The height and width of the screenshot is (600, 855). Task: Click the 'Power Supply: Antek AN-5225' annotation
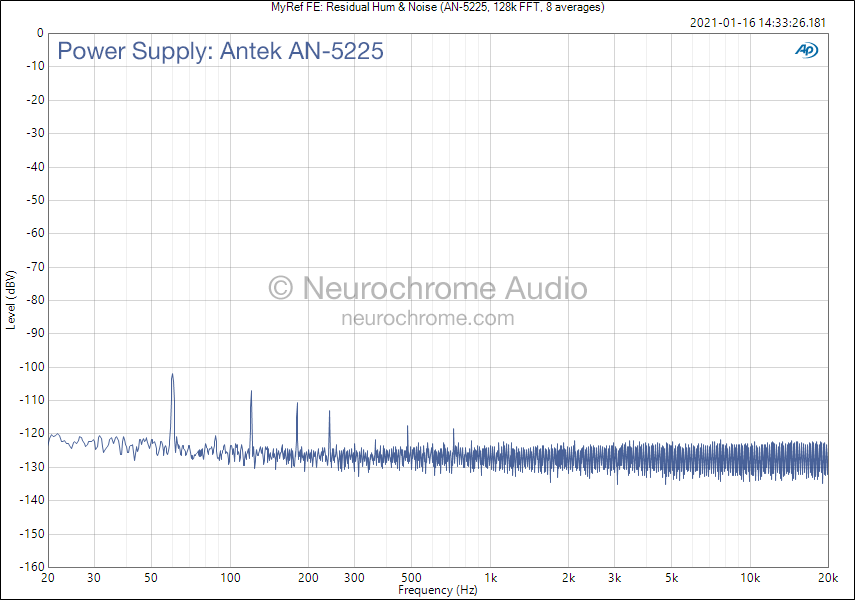coord(220,51)
